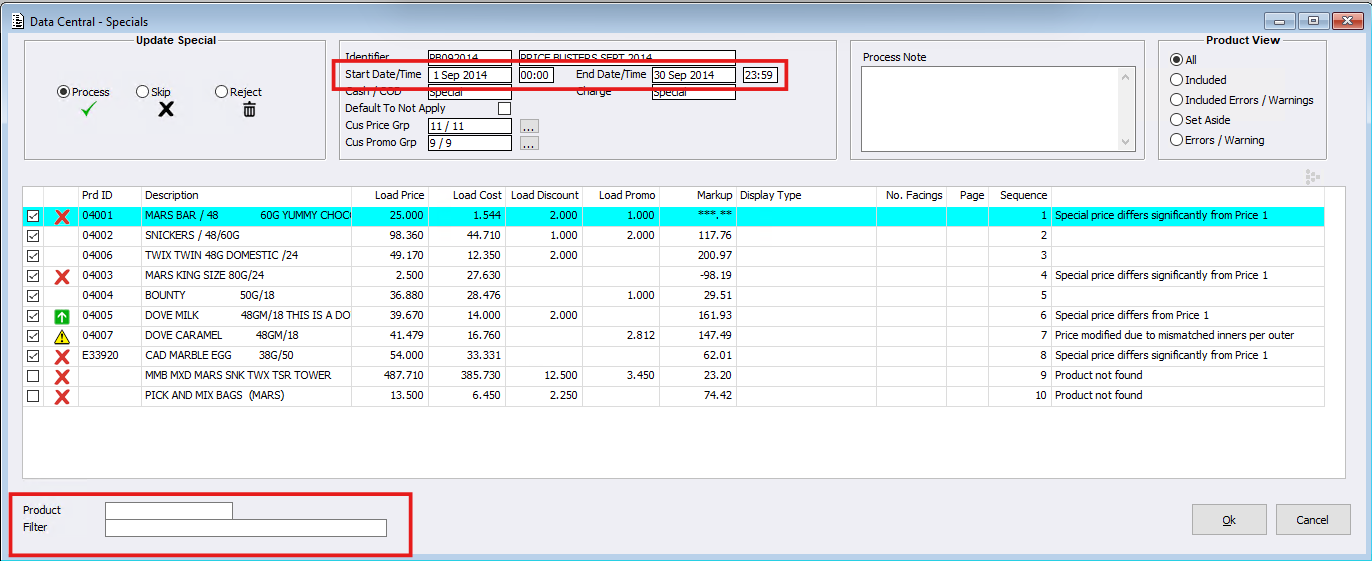
Task: Open the Cus Promo Grp browse button
Action: pyautogui.click(x=529, y=143)
